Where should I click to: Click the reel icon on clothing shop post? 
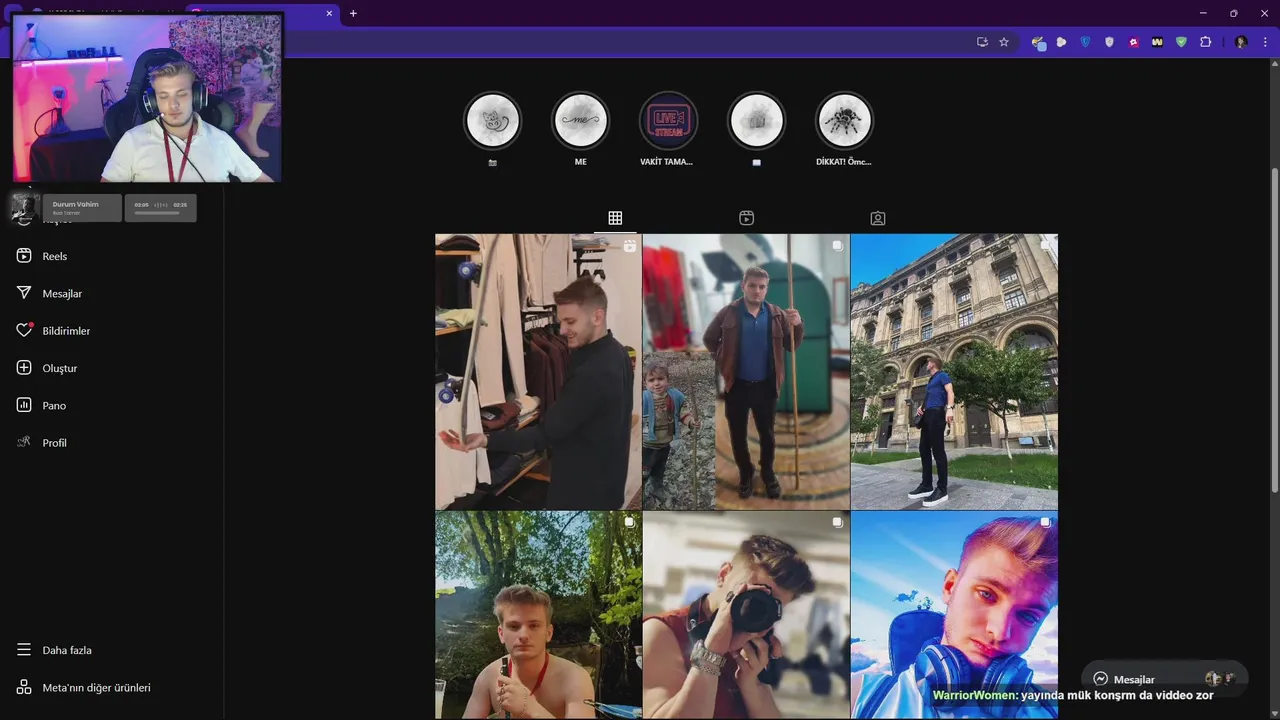pyautogui.click(x=629, y=245)
